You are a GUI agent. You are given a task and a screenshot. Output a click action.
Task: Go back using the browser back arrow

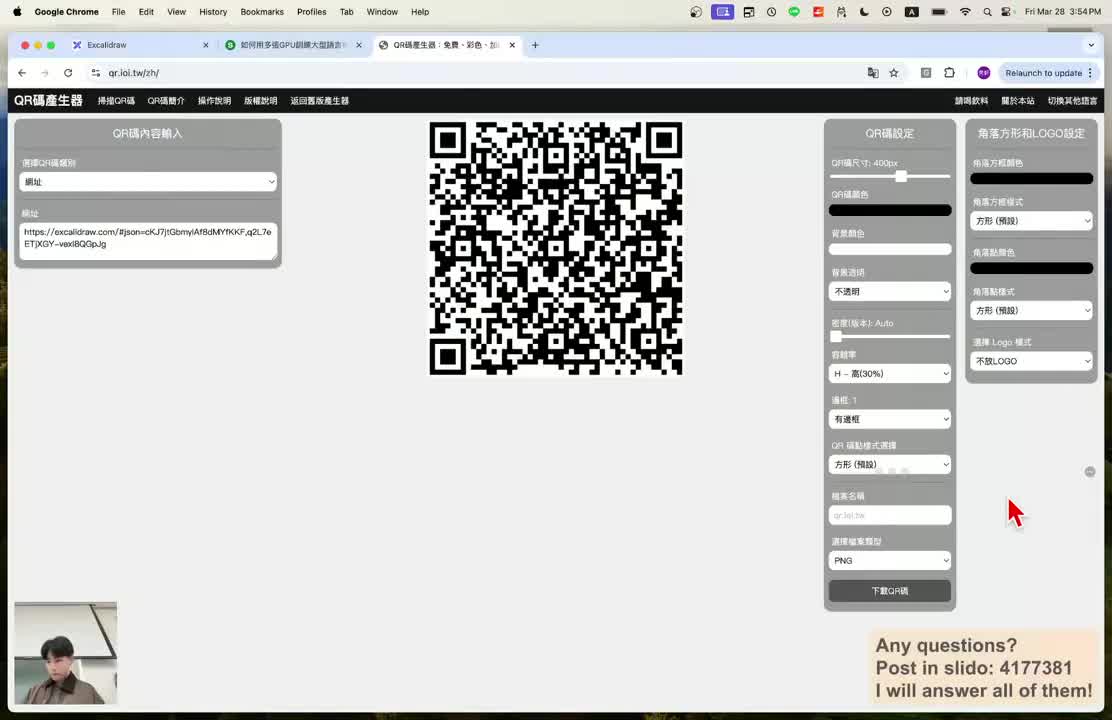22,73
